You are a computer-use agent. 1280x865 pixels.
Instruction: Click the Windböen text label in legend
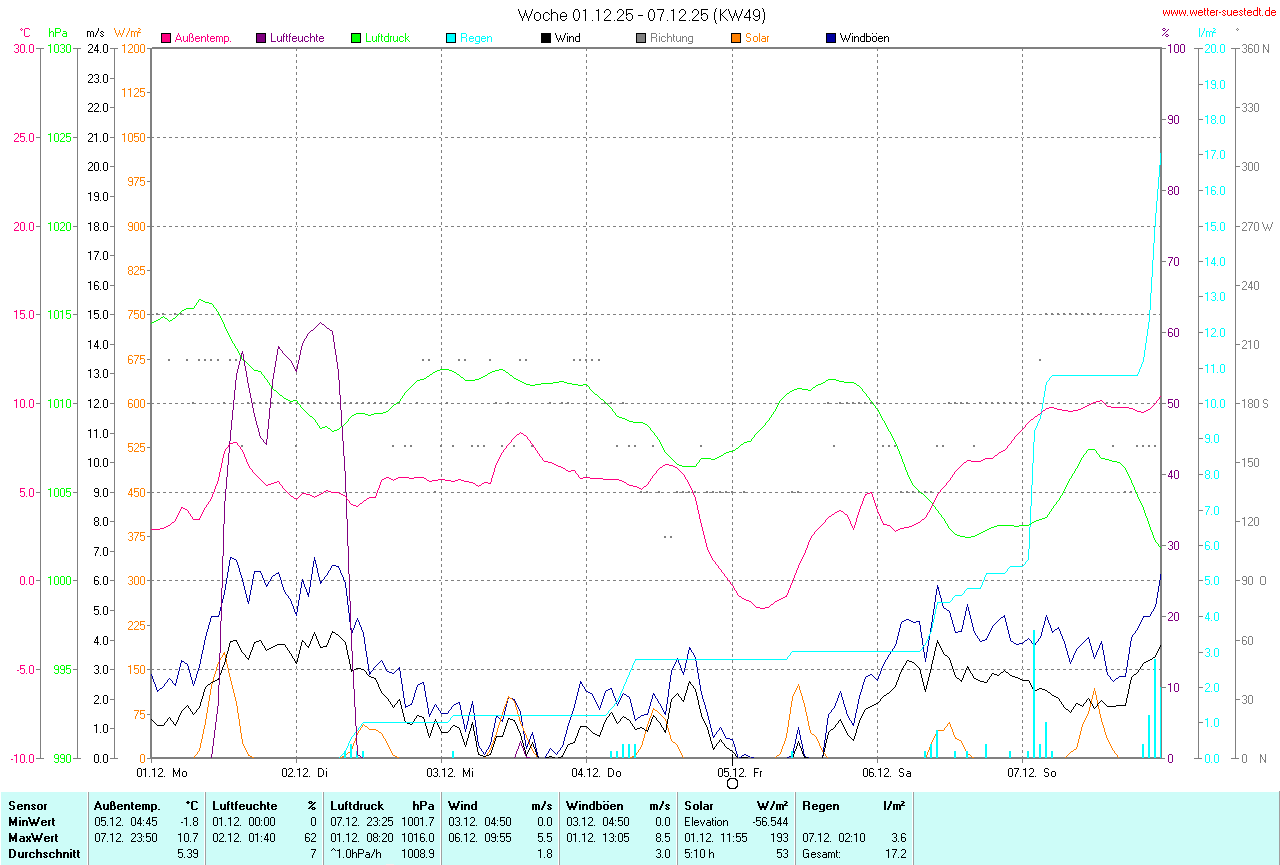(864, 38)
